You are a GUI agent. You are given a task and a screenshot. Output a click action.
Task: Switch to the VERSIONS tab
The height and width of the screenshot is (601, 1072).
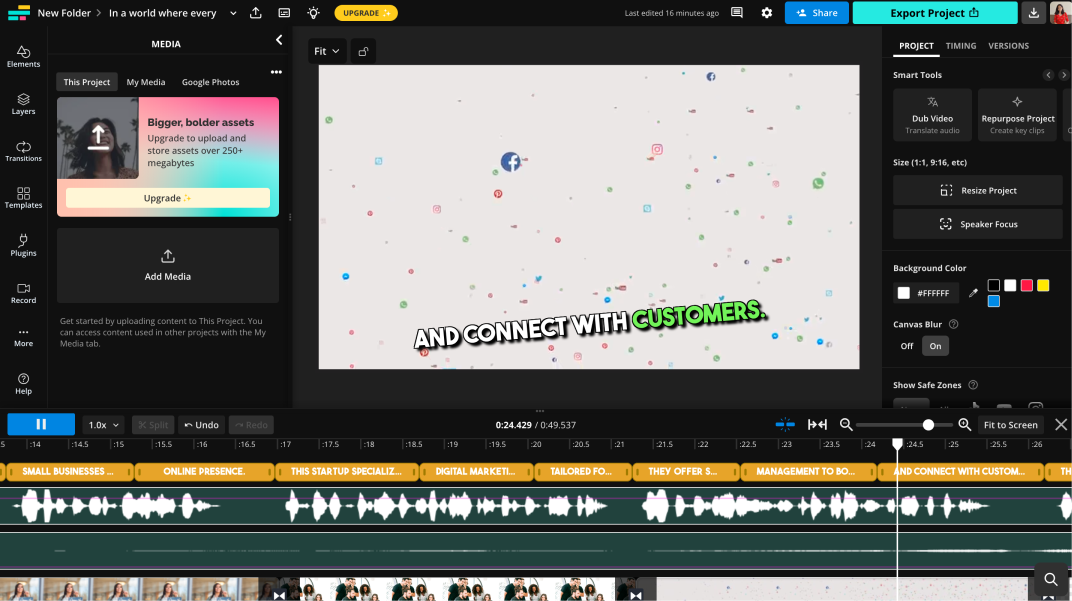click(1008, 46)
